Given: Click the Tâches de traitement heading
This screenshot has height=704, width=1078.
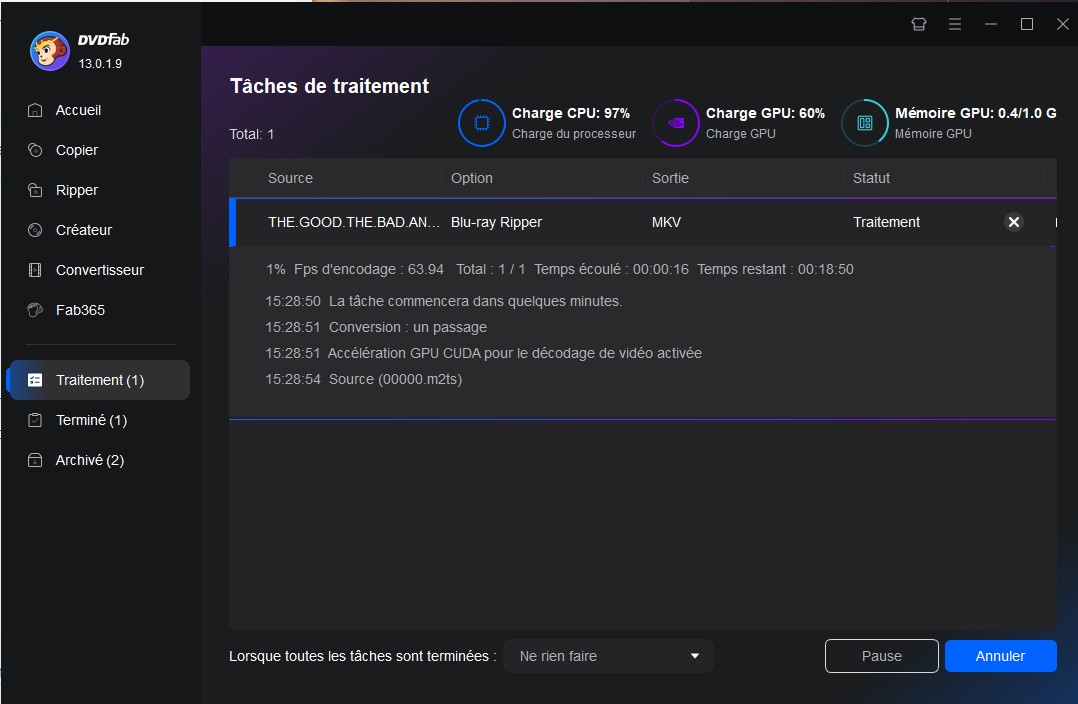Looking at the screenshot, I should [x=329, y=86].
